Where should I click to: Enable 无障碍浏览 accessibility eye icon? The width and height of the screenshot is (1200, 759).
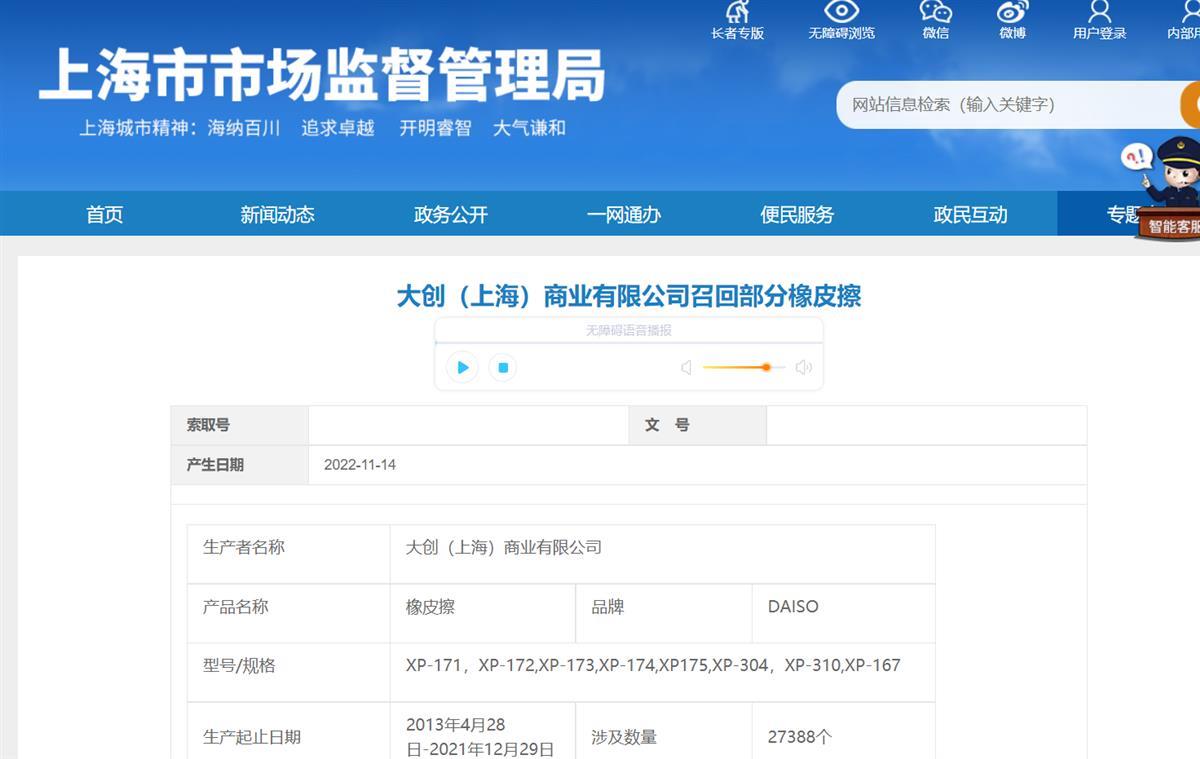pyautogui.click(x=841, y=13)
